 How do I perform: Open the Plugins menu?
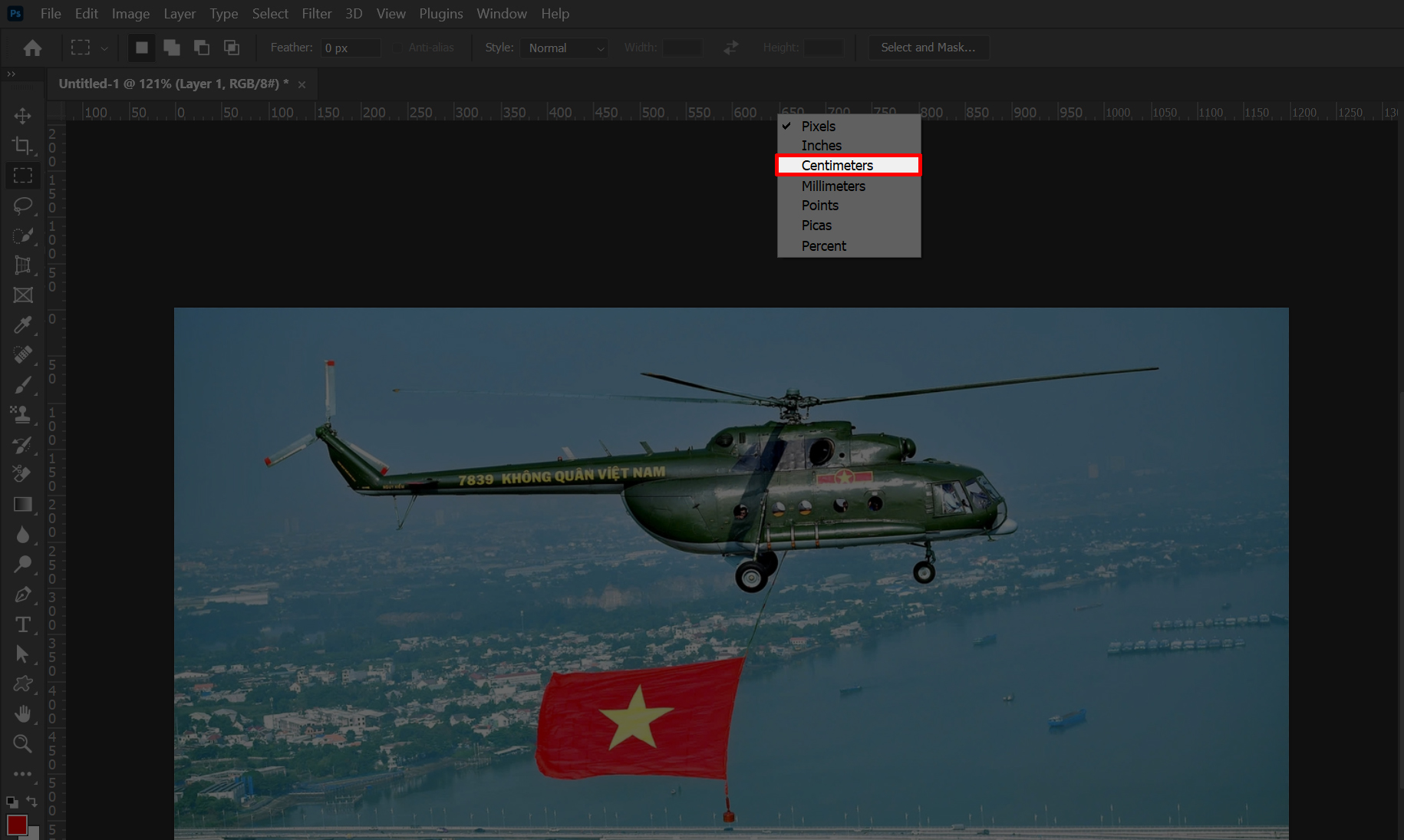[441, 14]
